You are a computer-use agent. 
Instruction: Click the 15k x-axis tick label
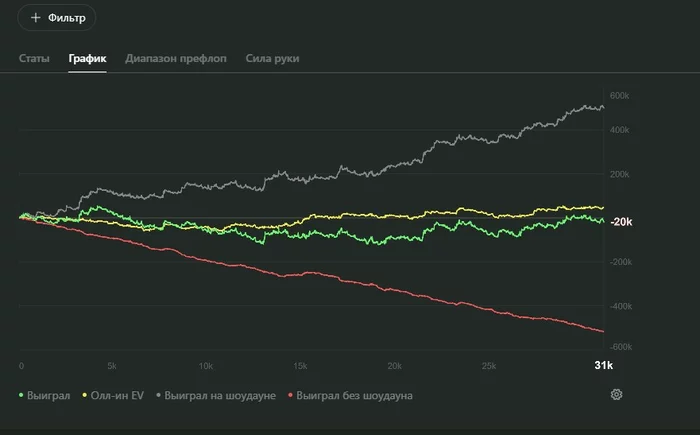[299, 366]
